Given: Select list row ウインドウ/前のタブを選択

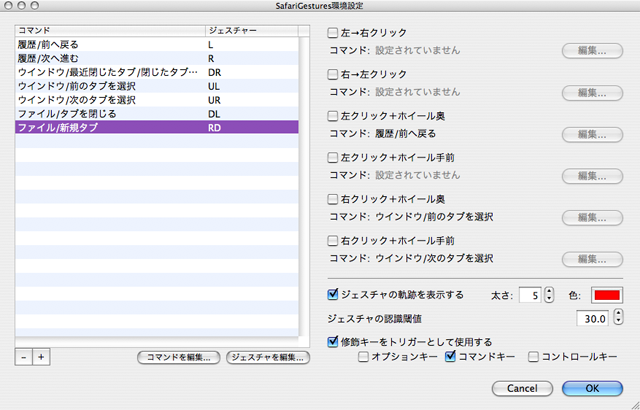Looking at the screenshot, I should 157,86.
